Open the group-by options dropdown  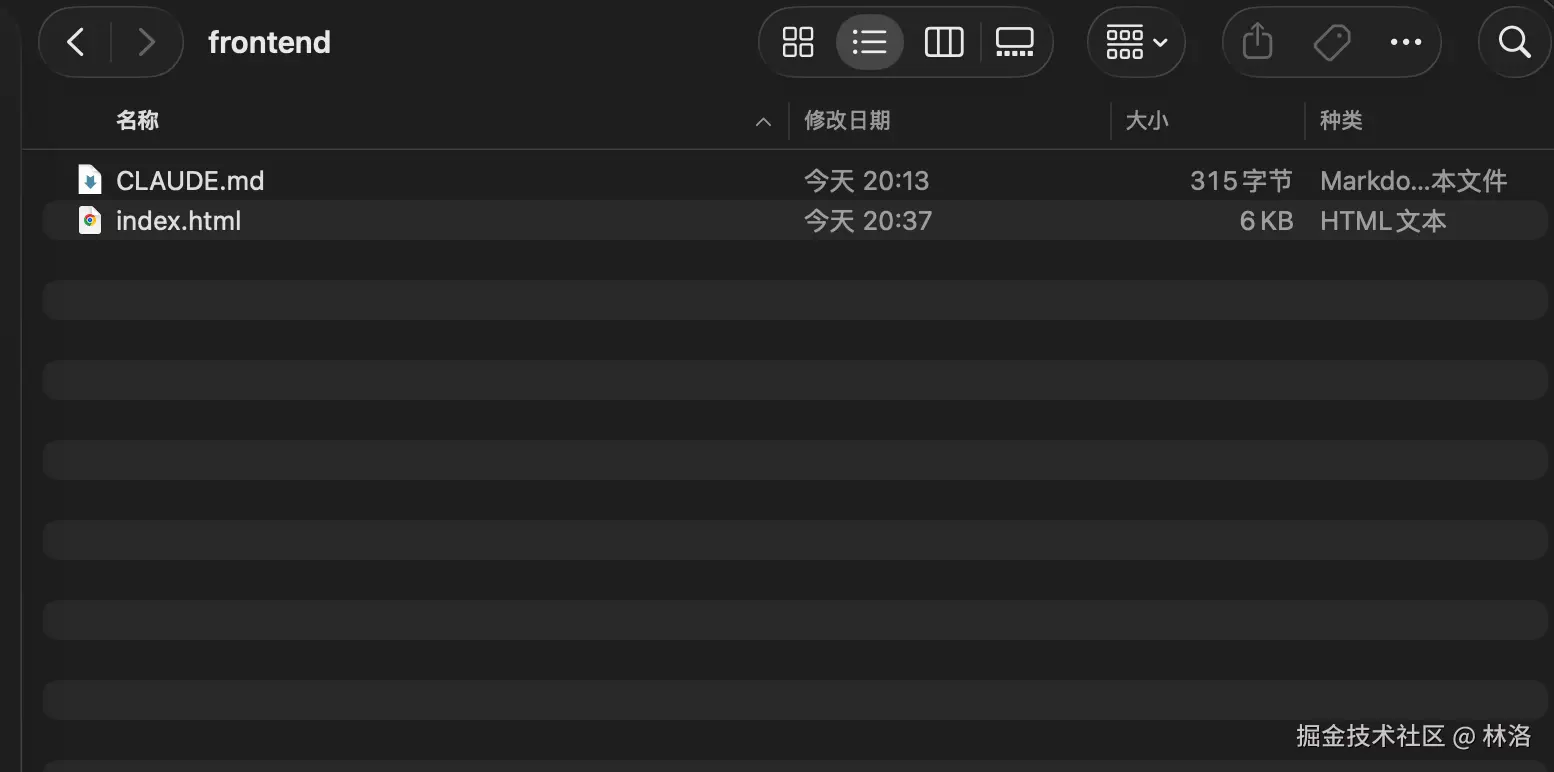coord(1136,42)
